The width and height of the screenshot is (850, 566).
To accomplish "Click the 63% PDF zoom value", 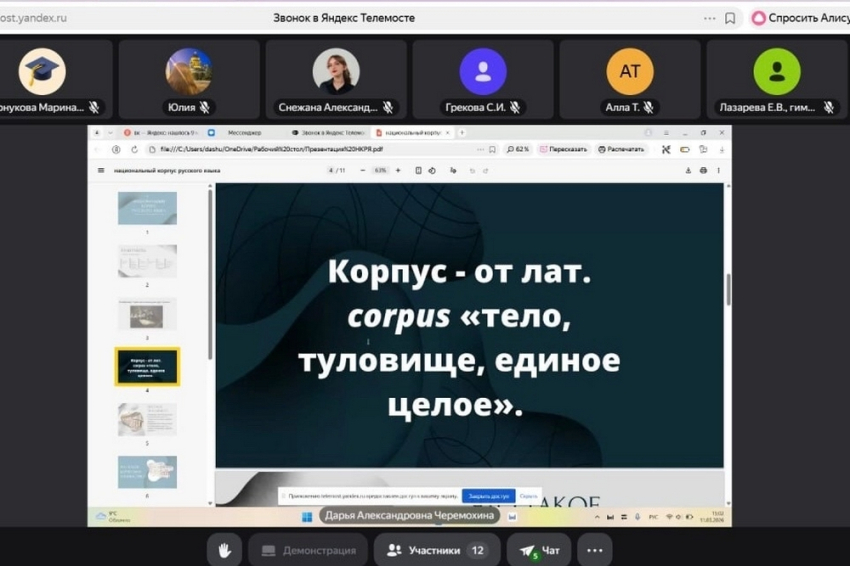I will 380,170.
